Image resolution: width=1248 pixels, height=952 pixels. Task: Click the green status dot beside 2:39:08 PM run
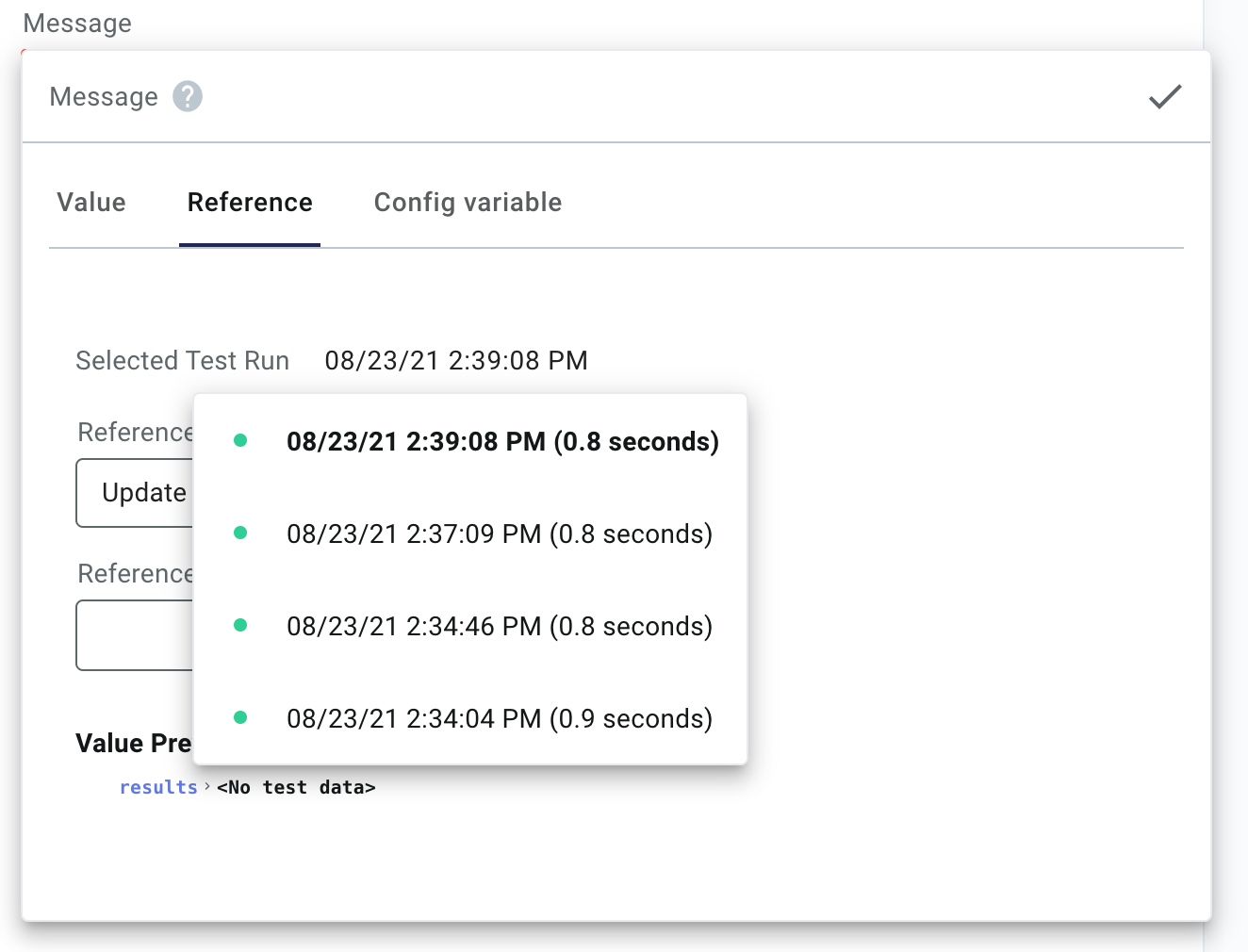[x=241, y=439]
